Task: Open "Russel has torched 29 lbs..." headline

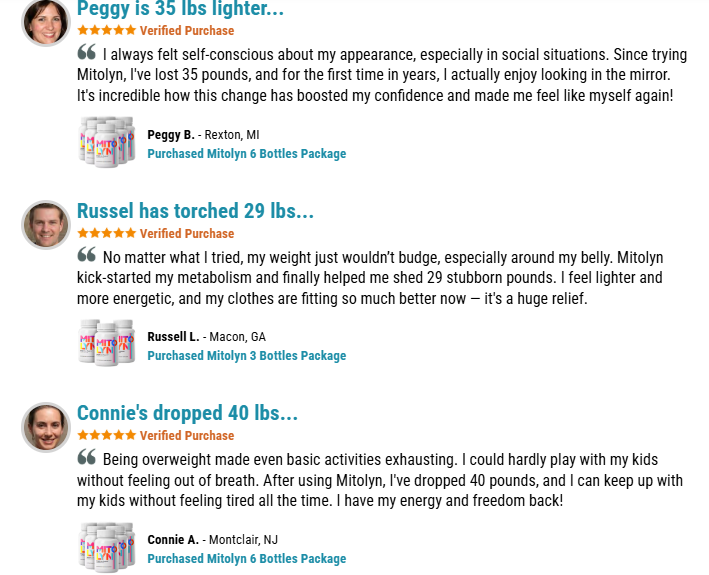Action: click(195, 211)
